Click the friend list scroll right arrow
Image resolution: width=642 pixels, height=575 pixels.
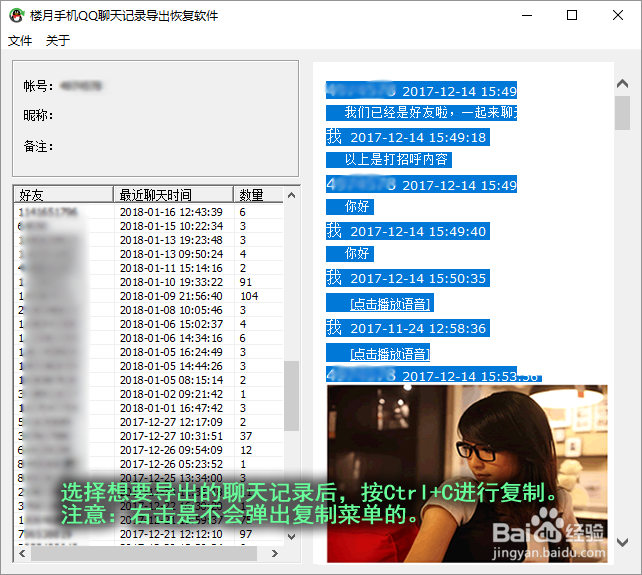tap(275, 554)
